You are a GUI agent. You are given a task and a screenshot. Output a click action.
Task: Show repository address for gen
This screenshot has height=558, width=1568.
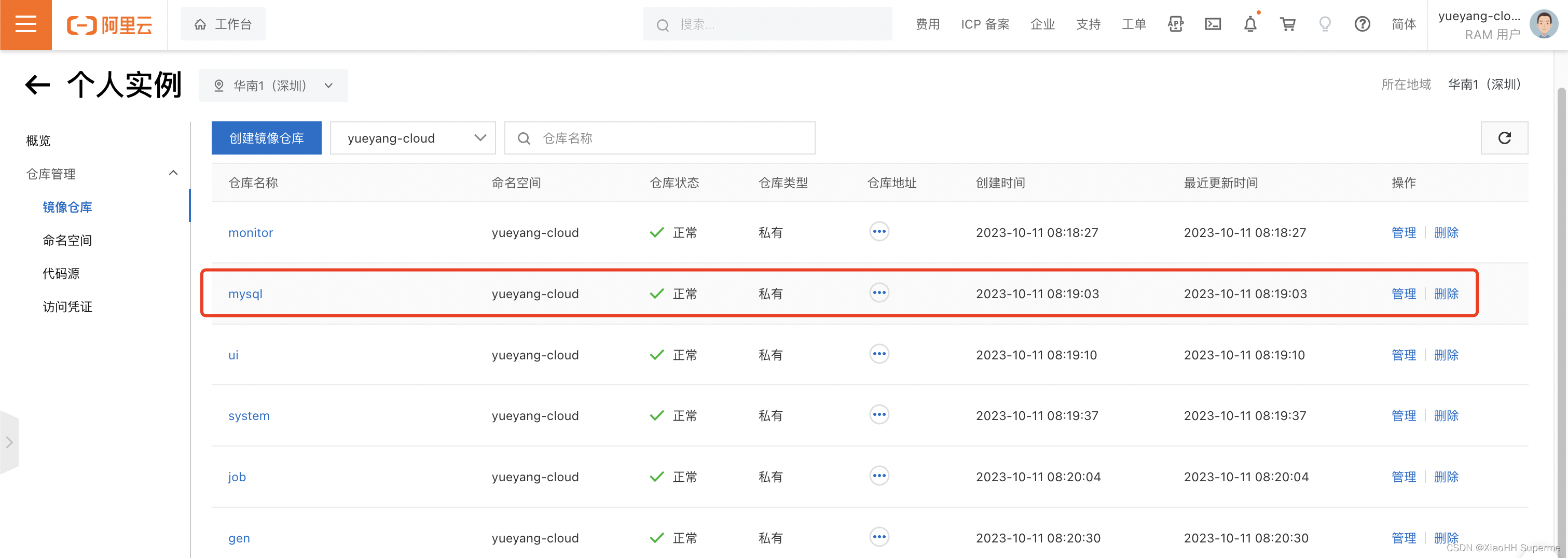coord(879,537)
